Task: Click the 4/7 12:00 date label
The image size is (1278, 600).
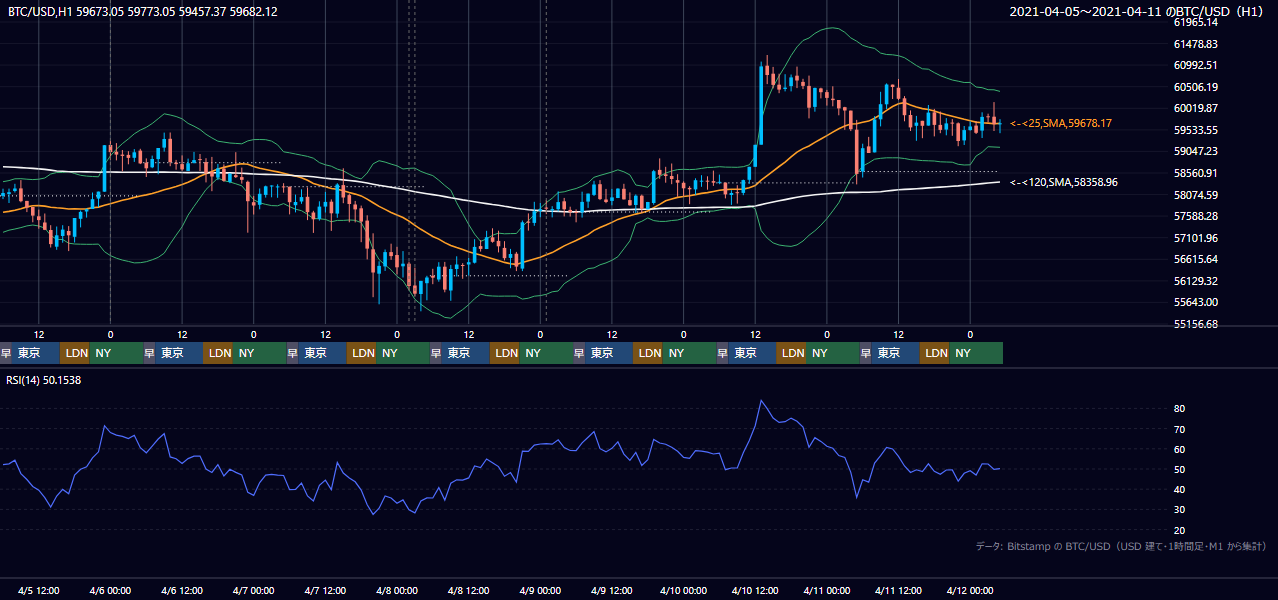Action: (325, 590)
